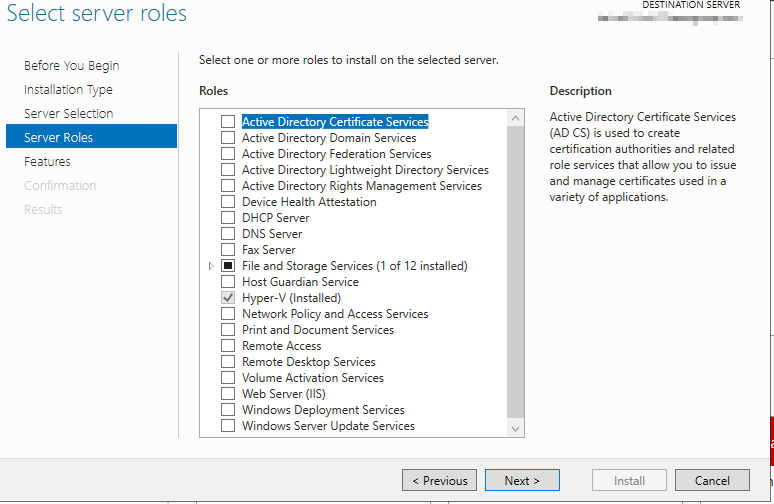Select the Active Directory Certificate Services label
Viewport: 774px width, 504px height.
[335, 121]
